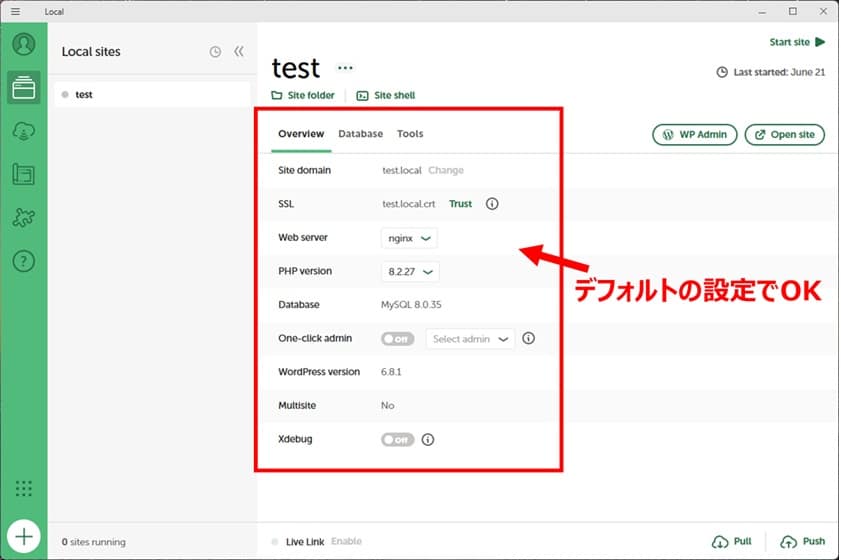Click the test.local domain text

(x=402, y=170)
